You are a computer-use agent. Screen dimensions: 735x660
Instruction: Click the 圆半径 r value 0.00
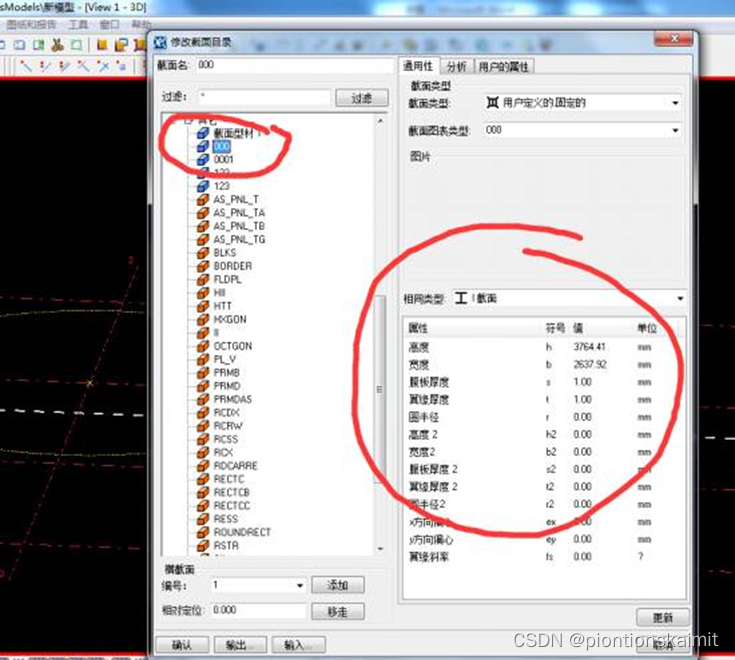(x=583, y=417)
